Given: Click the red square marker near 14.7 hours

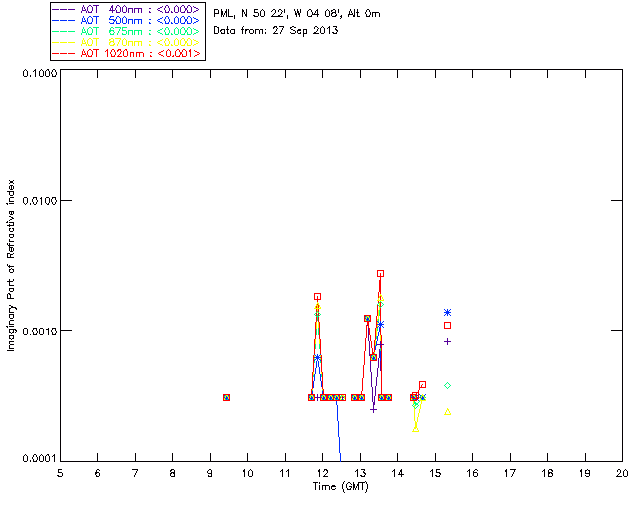Looking at the screenshot, I should click(x=422, y=385).
